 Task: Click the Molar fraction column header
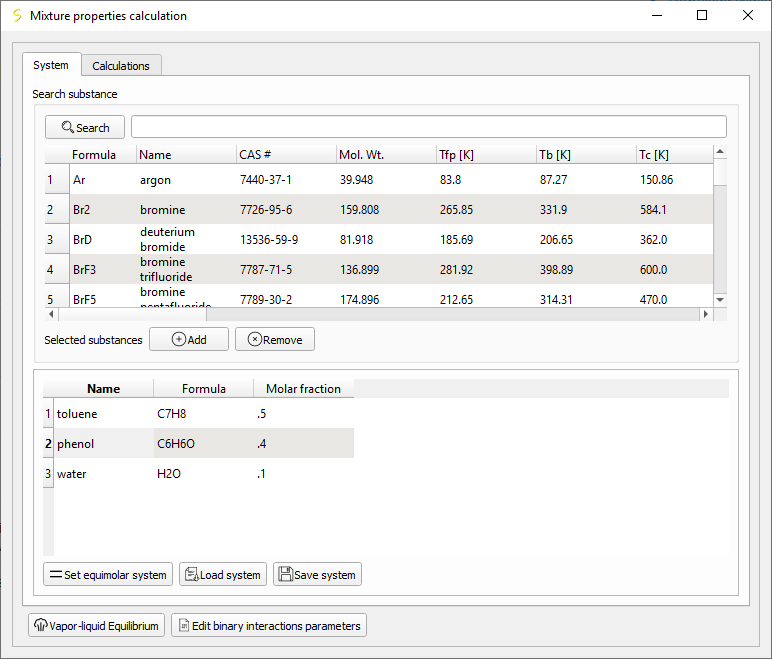(x=303, y=389)
